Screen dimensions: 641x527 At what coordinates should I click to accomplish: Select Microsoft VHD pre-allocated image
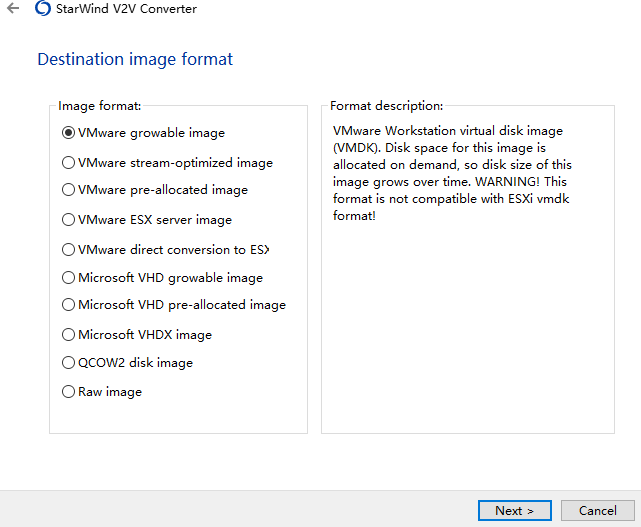[x=174, y=305]
